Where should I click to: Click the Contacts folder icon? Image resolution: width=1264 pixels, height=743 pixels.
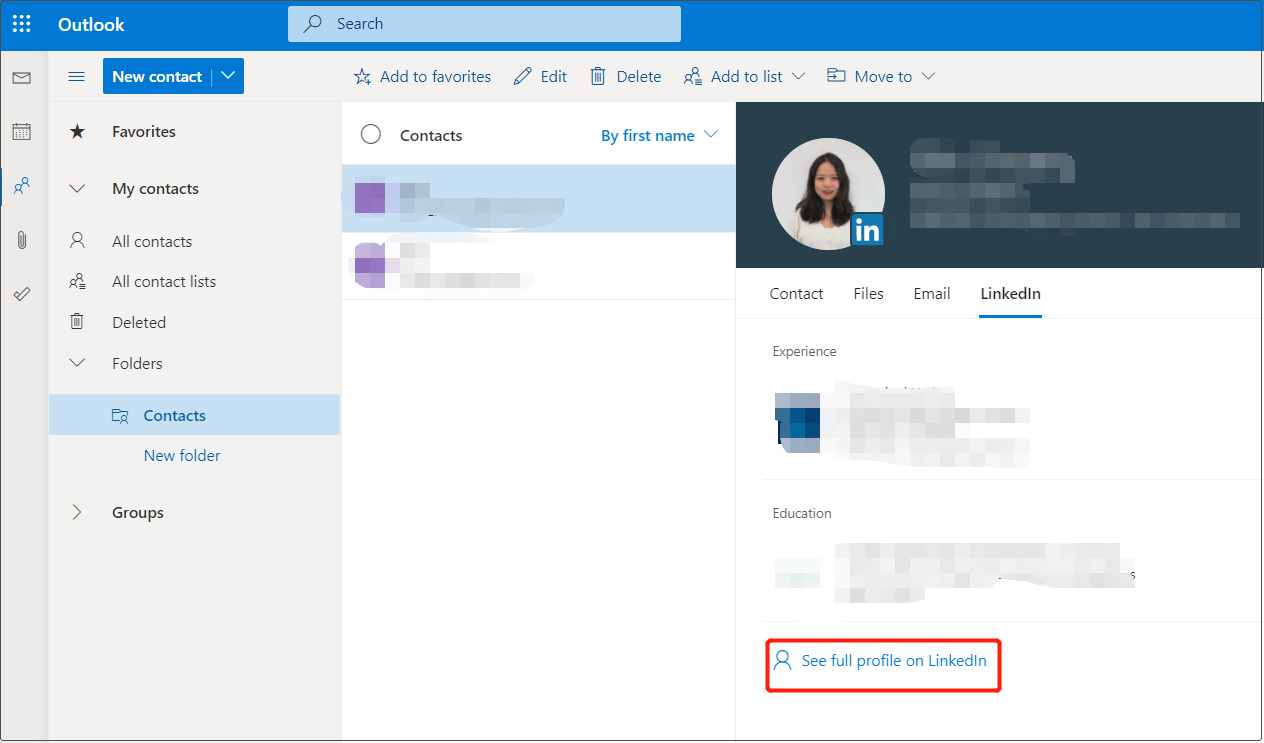tap(120, 416)
